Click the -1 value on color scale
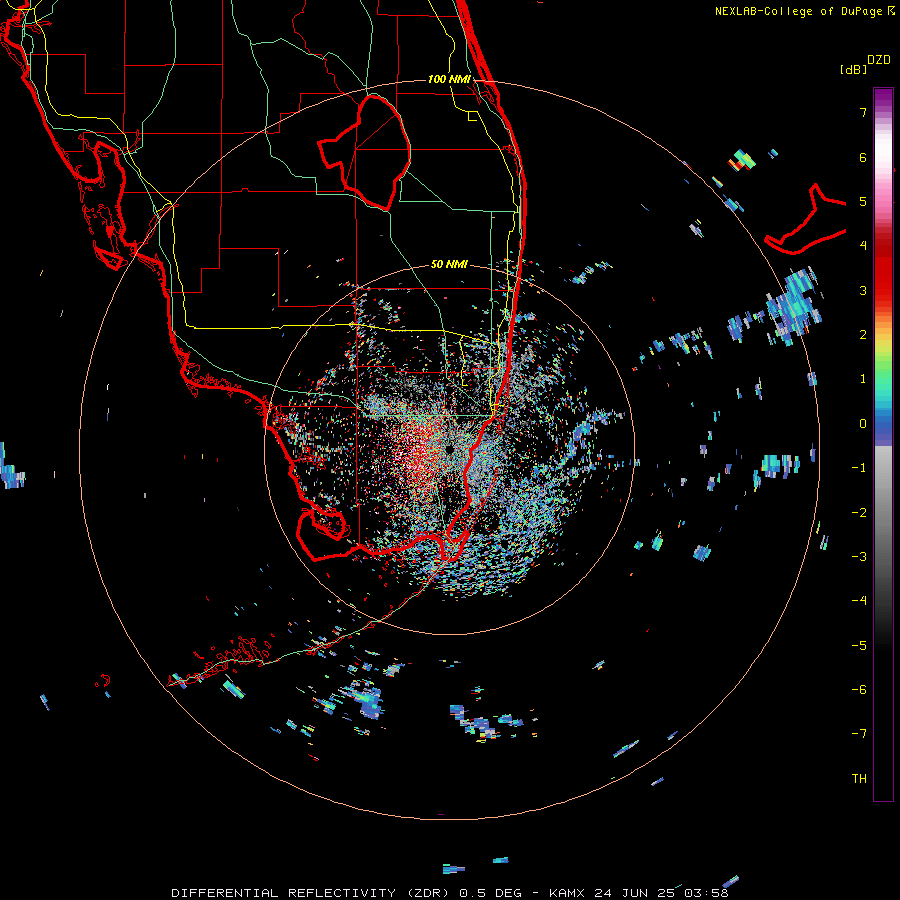The height and width of the screenshot is (900, 900). tap(859, 468)
